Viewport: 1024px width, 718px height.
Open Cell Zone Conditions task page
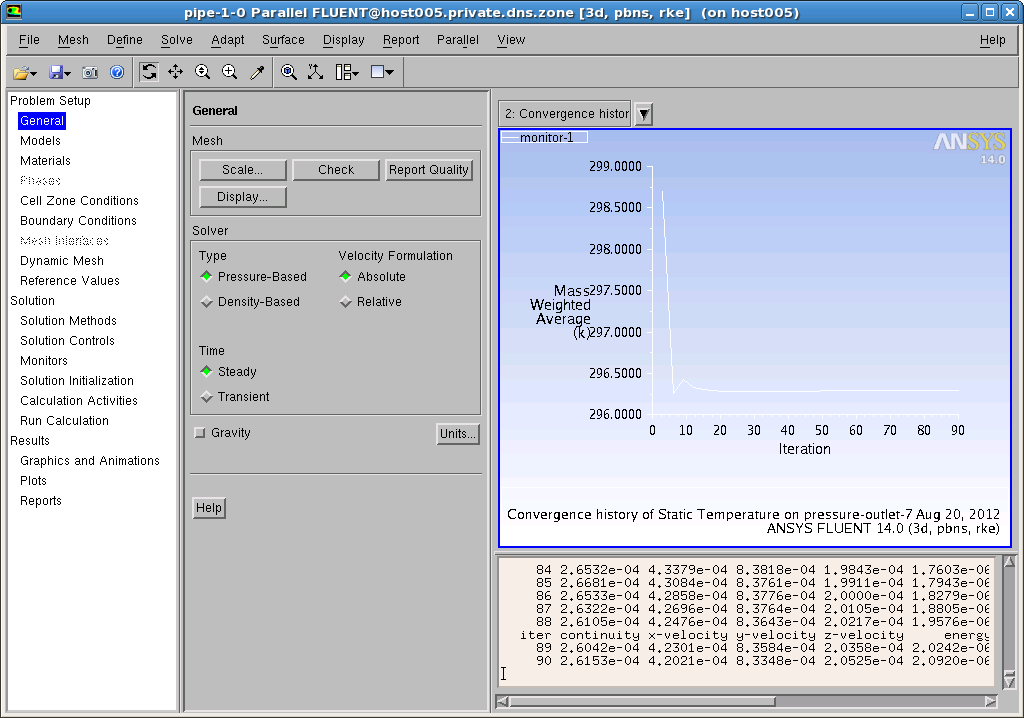[x=80, y=201]
